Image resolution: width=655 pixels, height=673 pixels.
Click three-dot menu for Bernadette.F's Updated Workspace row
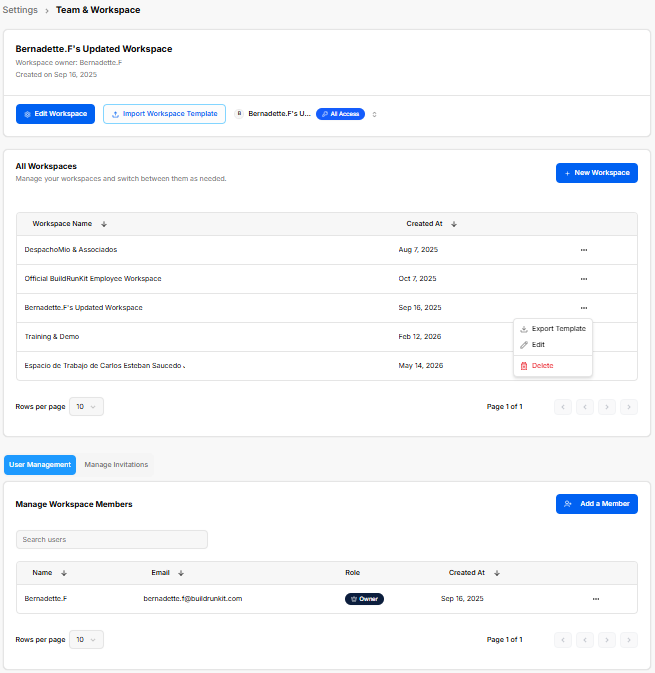(584, 308)
